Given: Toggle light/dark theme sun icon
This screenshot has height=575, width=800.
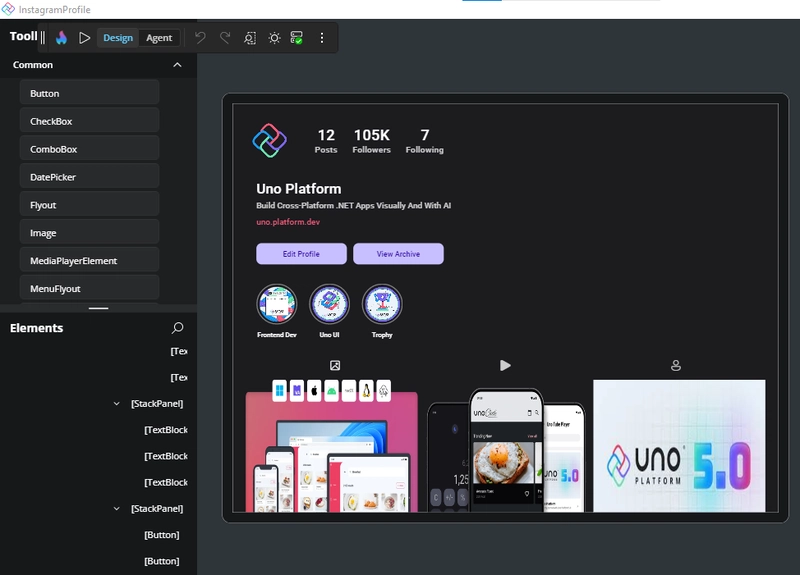Looking at the screenshot, I should tap(274, 38).
